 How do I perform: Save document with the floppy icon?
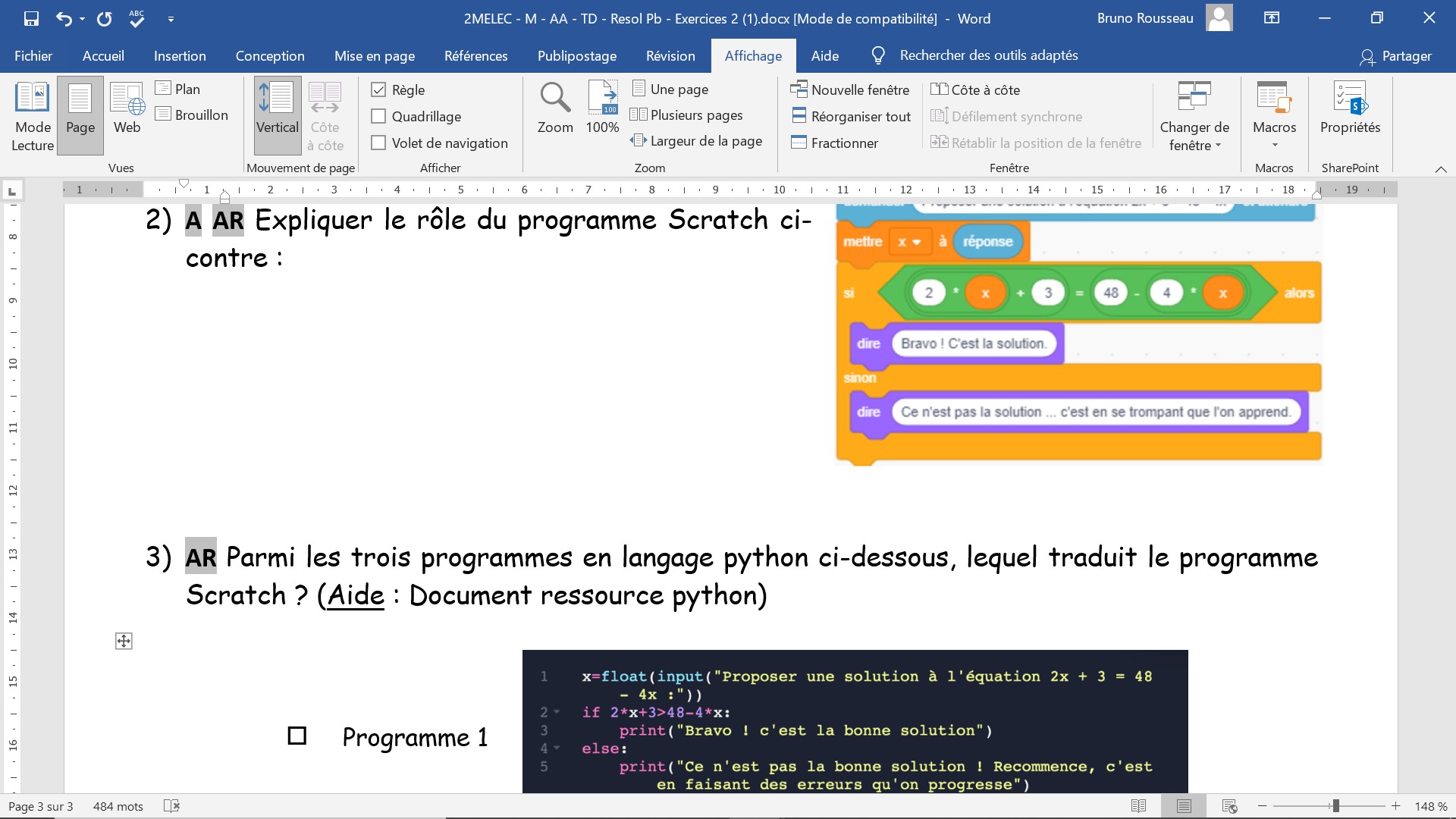tap(31, 19)
